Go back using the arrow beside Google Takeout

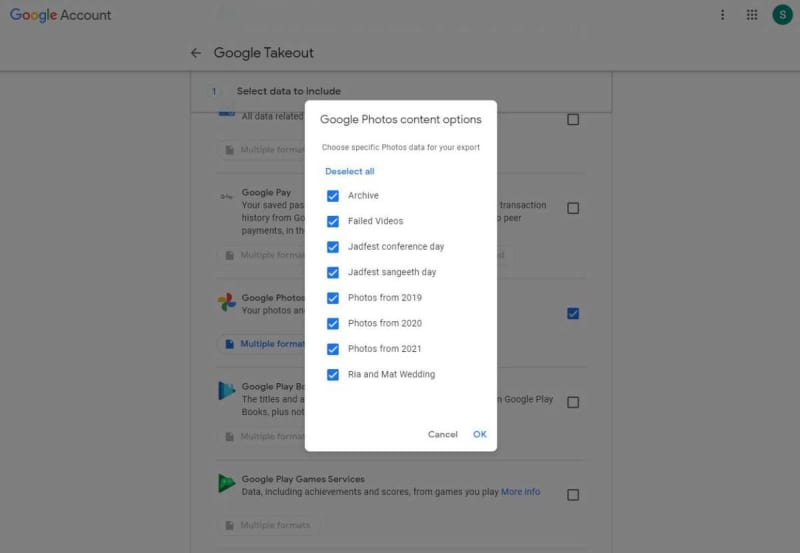point(196,53)
